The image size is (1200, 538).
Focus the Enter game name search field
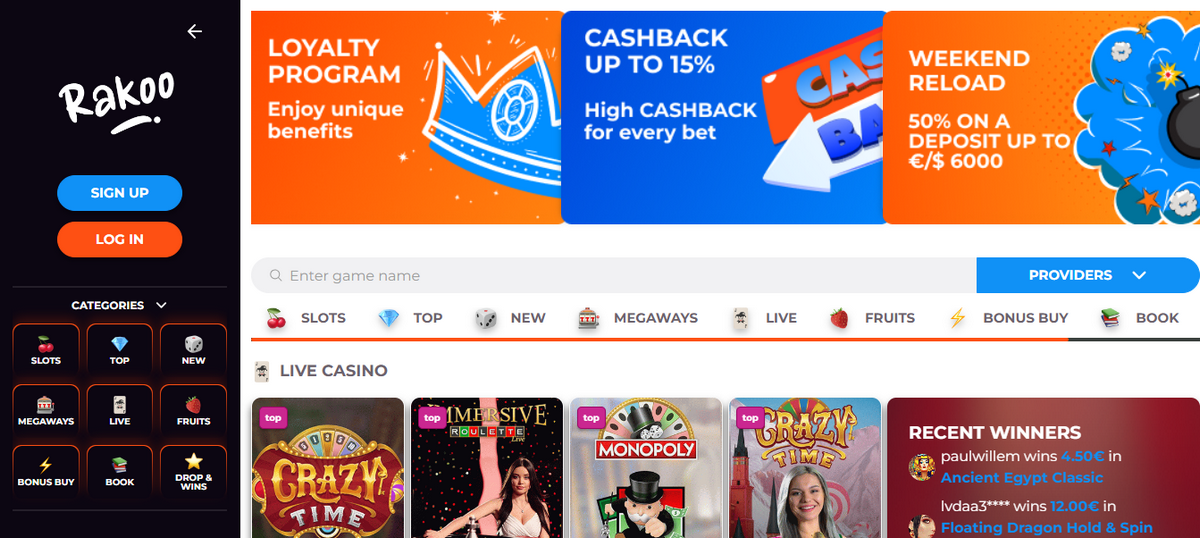(x=613, y=275)
